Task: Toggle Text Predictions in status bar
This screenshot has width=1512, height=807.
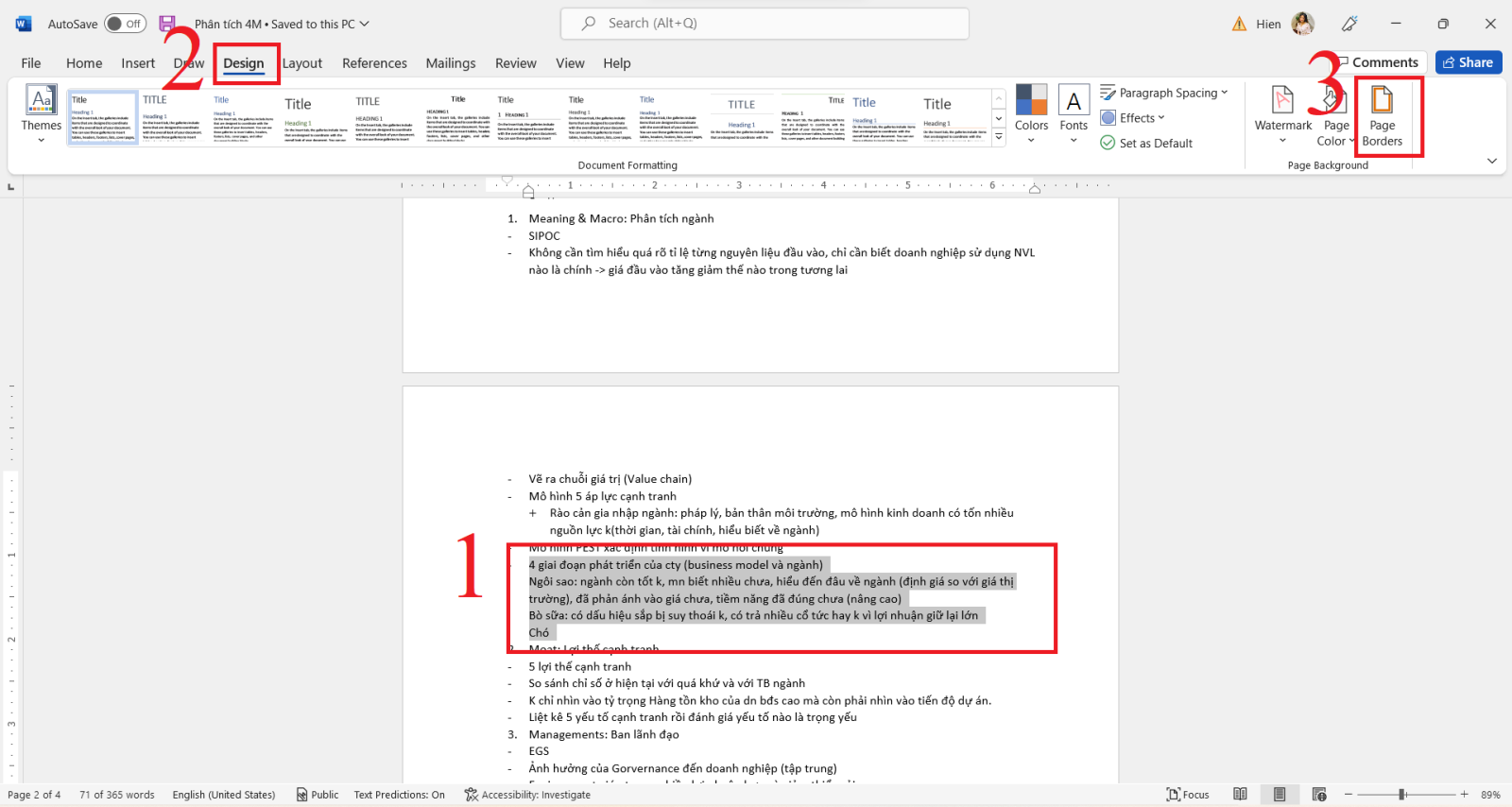Action: (399, 795)
